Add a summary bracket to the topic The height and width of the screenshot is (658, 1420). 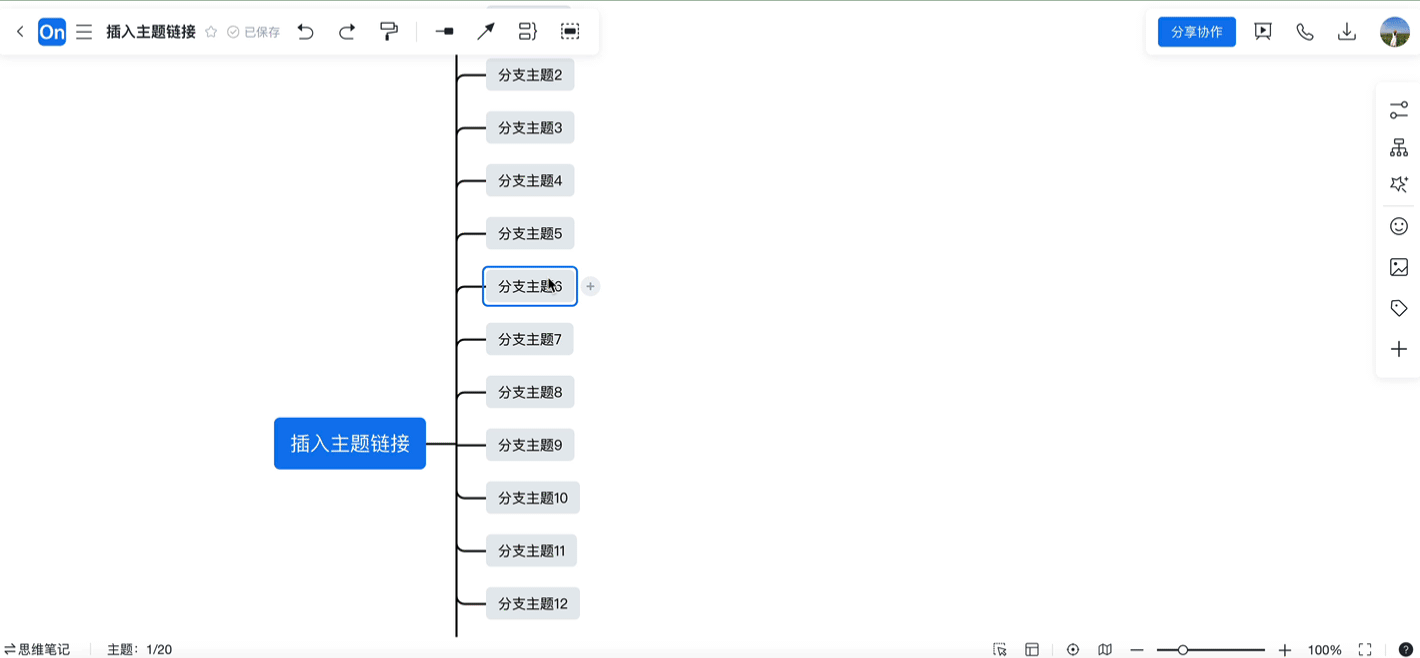click(x=528, y=32)
